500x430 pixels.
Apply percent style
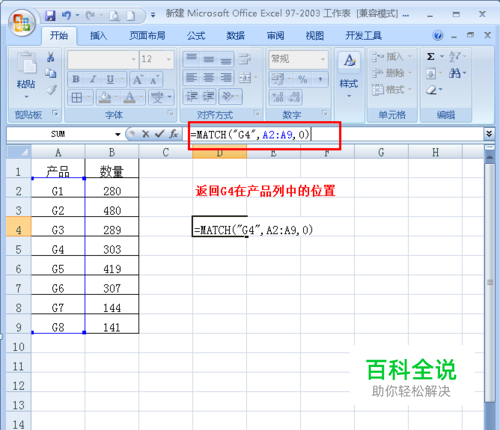coord(302,79)
